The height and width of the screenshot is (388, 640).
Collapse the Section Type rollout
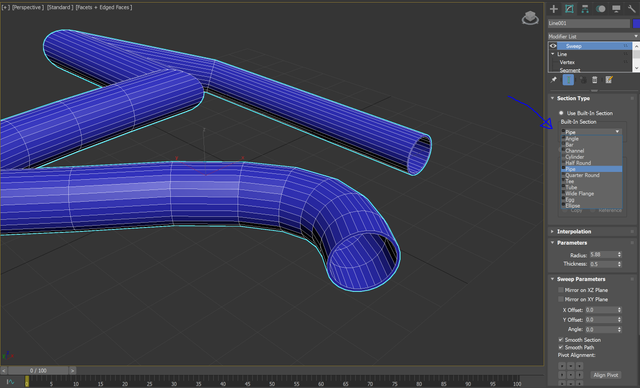click(x=552, y=98)
